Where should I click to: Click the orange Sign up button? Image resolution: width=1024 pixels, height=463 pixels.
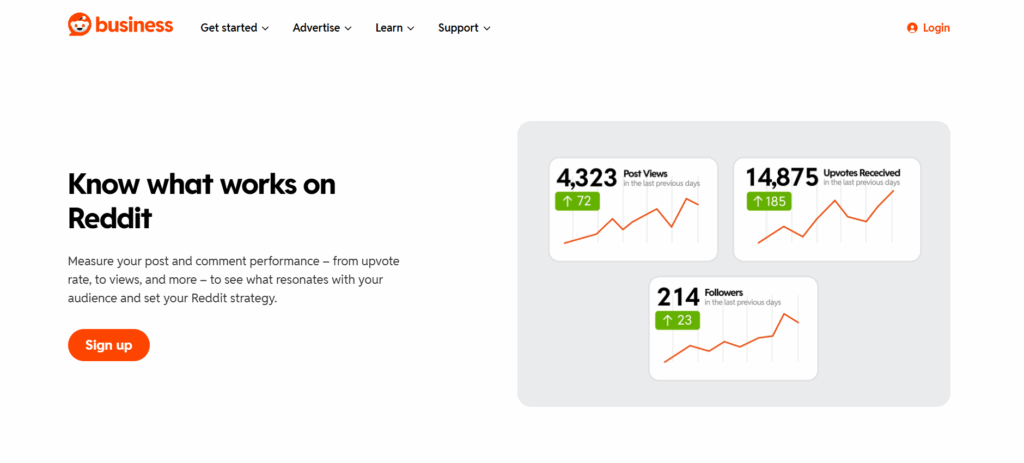[109, 345]
